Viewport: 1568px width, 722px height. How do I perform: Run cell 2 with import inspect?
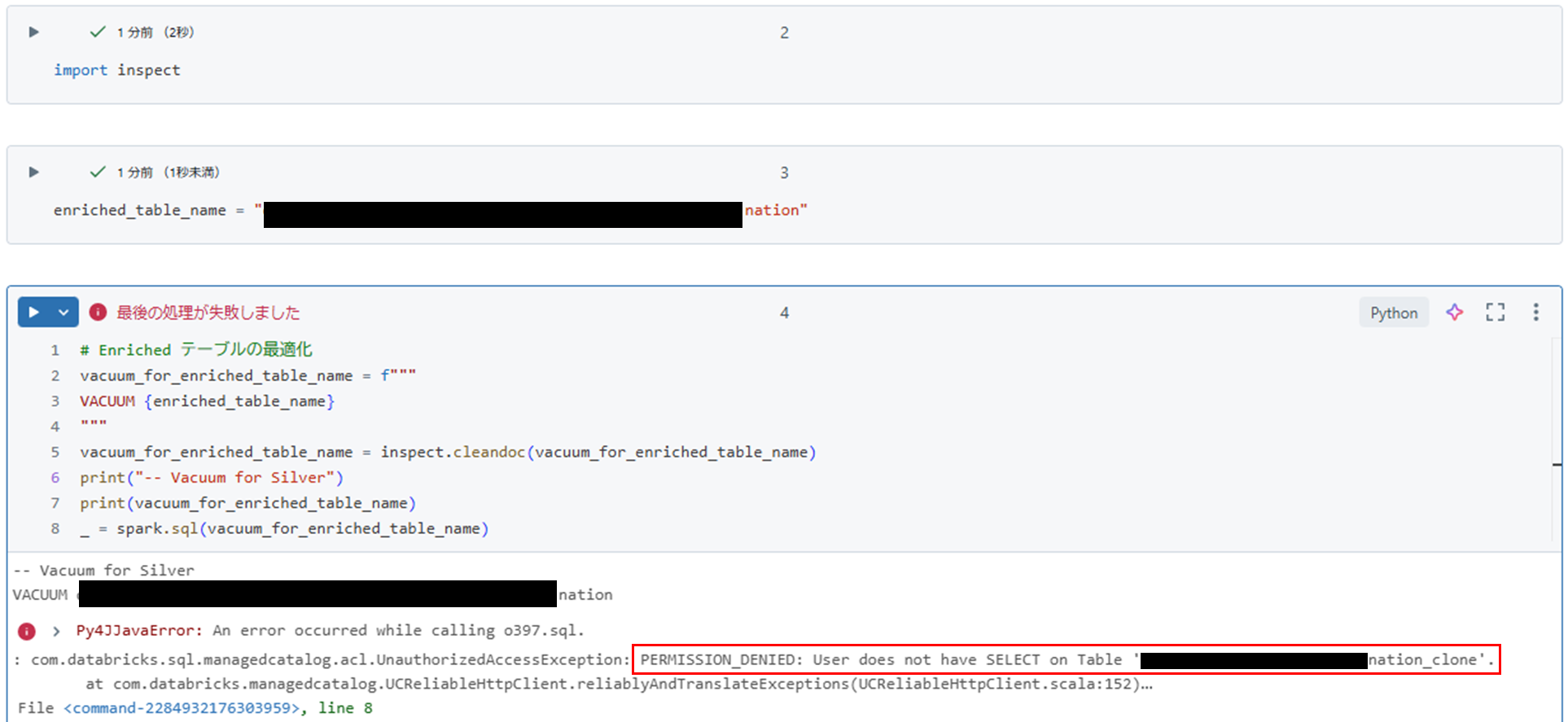coord(33,33)
